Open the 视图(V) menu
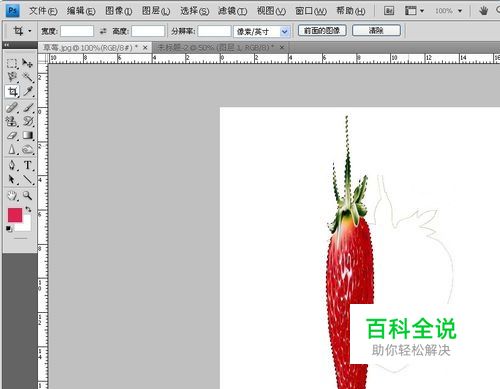 click(x=271, y=11)
